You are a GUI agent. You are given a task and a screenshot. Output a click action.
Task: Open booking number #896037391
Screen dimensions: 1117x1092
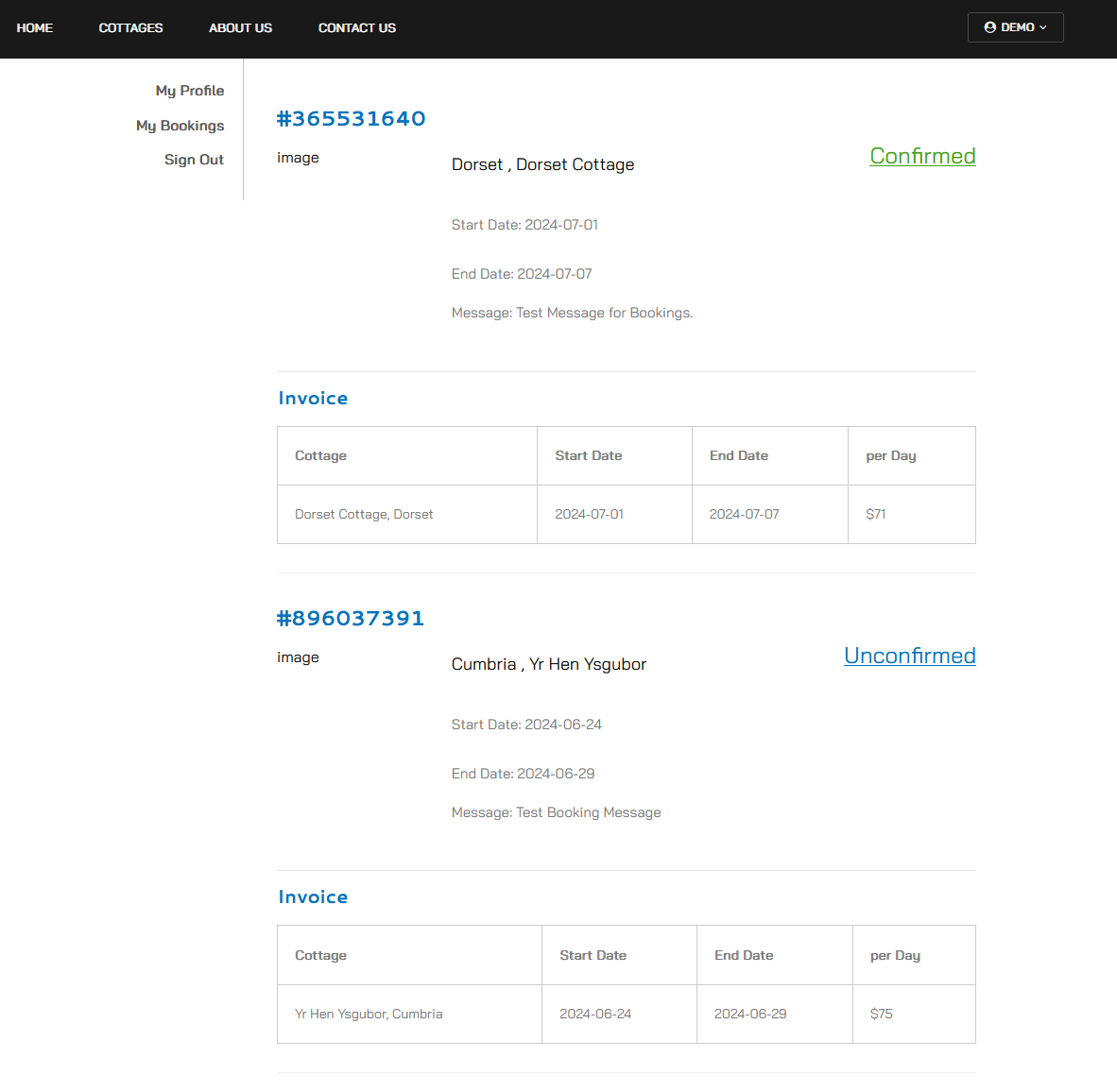[x=350, y=619]
